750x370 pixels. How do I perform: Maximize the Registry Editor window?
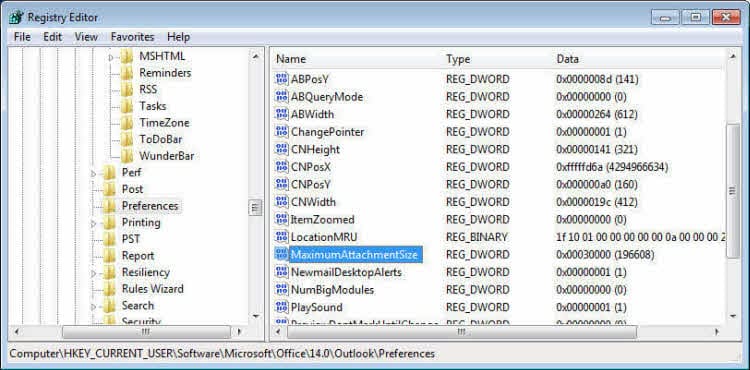pos(695,18)
